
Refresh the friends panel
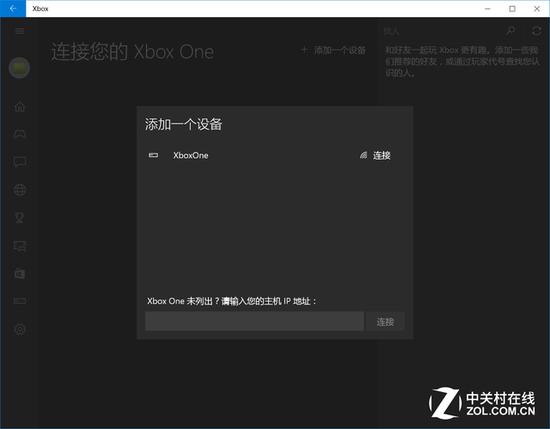click(x=536, y=31)
